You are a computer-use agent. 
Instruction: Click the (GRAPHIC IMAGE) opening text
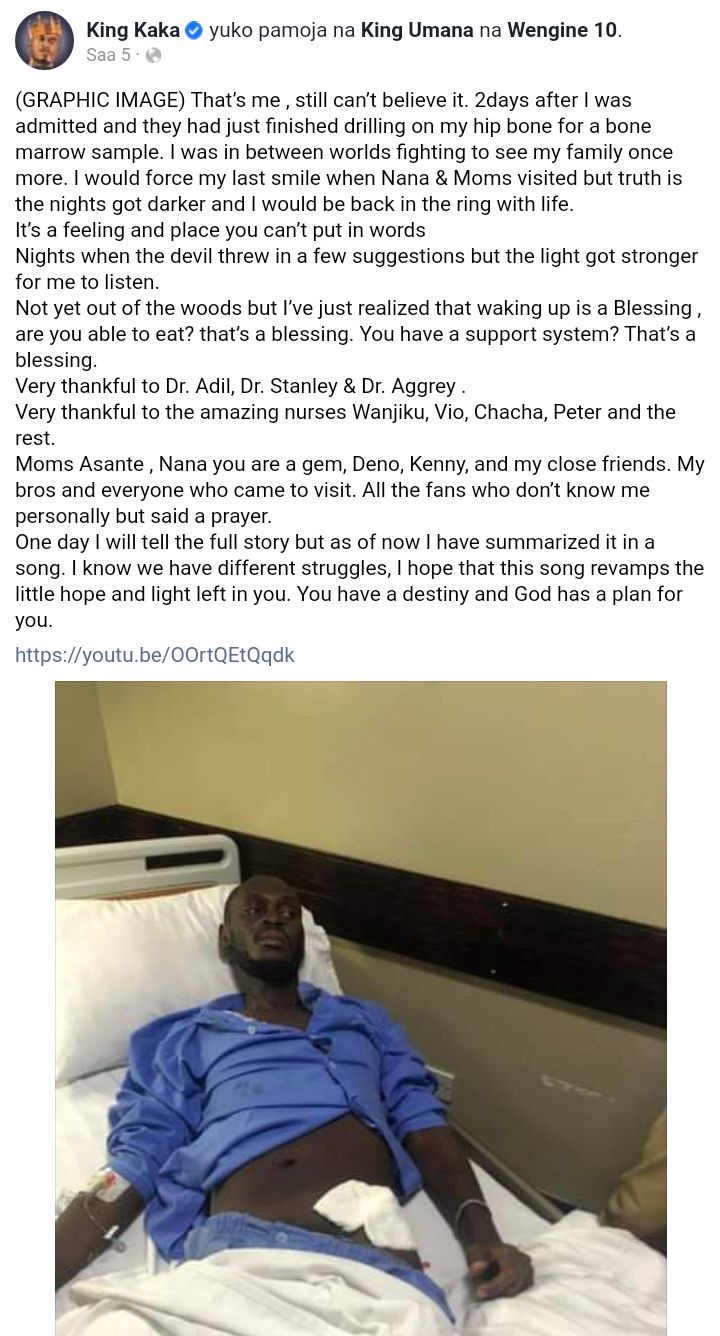click(x=100, y=100)
